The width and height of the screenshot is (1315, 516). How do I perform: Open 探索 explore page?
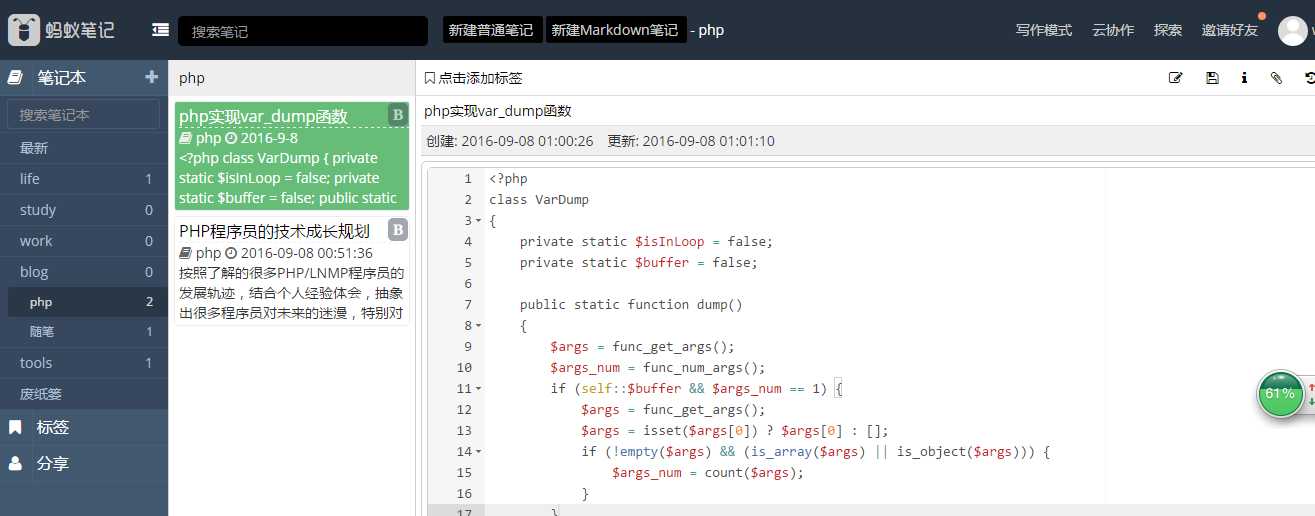pyautogui.click(x=1168, y=30)
